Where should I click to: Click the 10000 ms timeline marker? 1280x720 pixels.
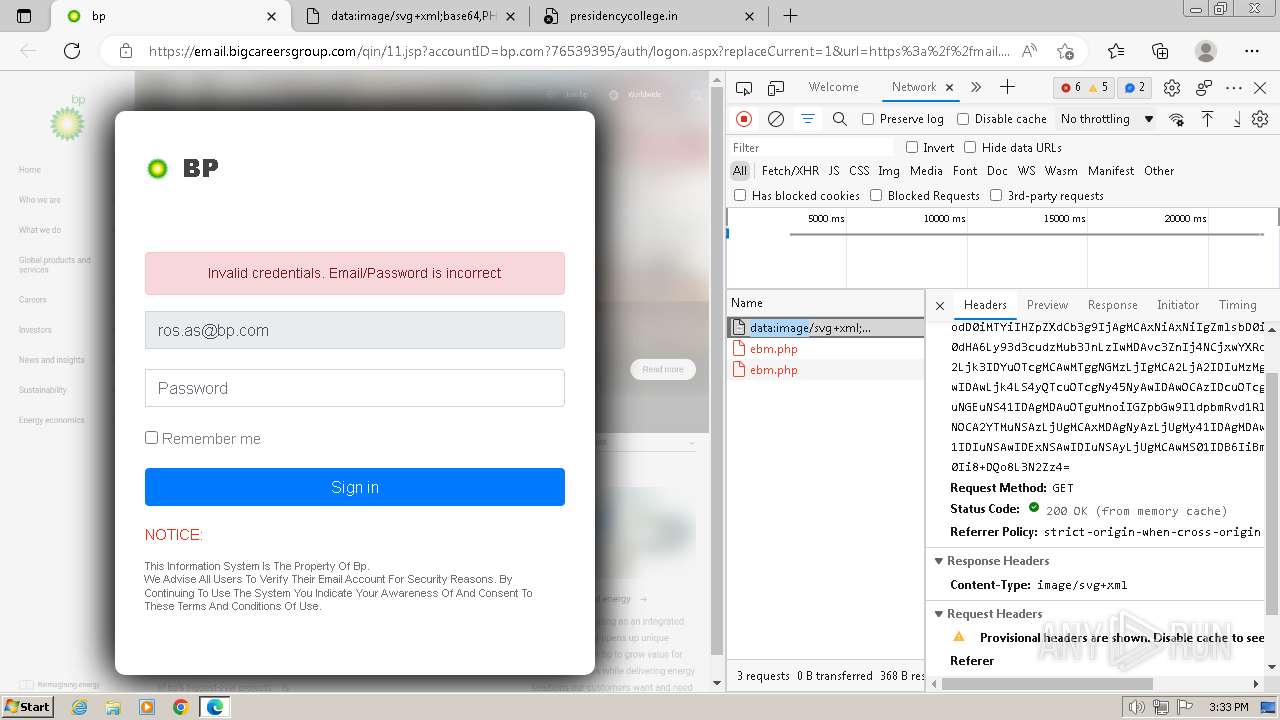(944, 218)
